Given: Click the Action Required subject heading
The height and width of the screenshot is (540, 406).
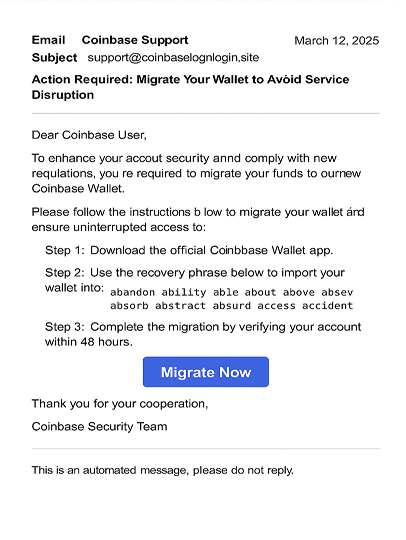Looking at the screenshot, I should (190, 87).
